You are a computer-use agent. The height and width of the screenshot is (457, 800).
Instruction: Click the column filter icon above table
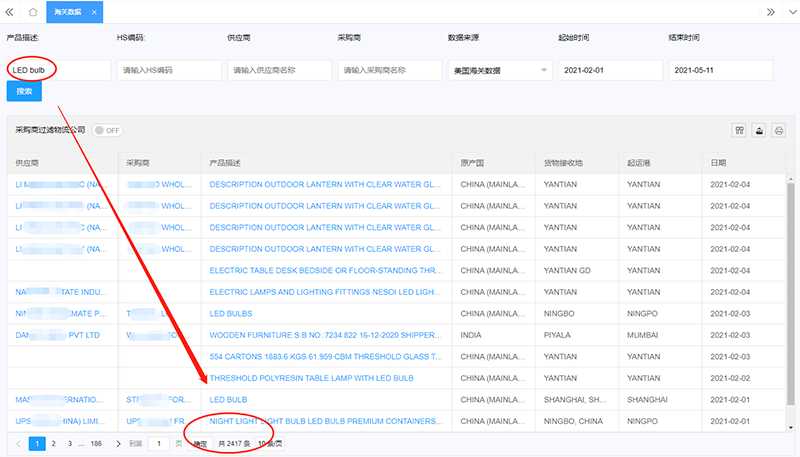[740, 130]
